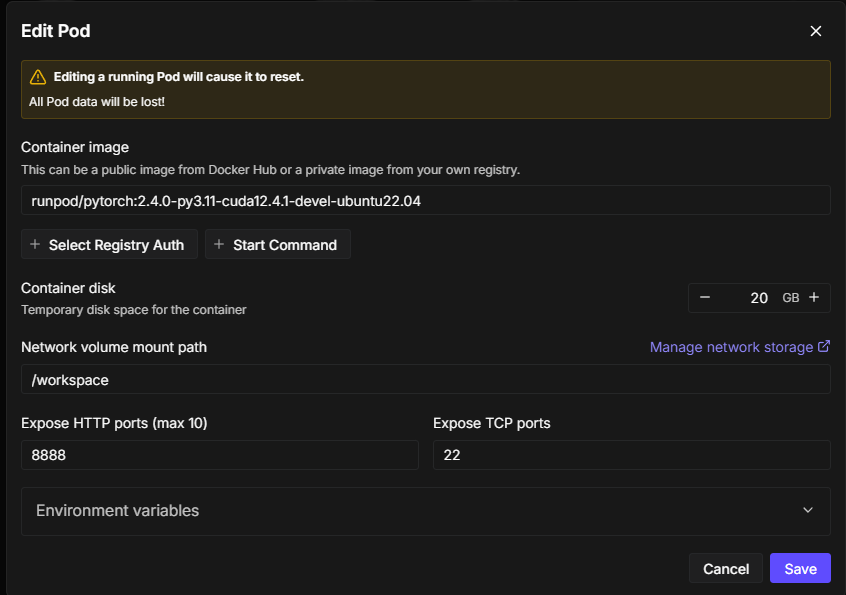Click the Expose HTTP ports input

(x=219, y=455)
